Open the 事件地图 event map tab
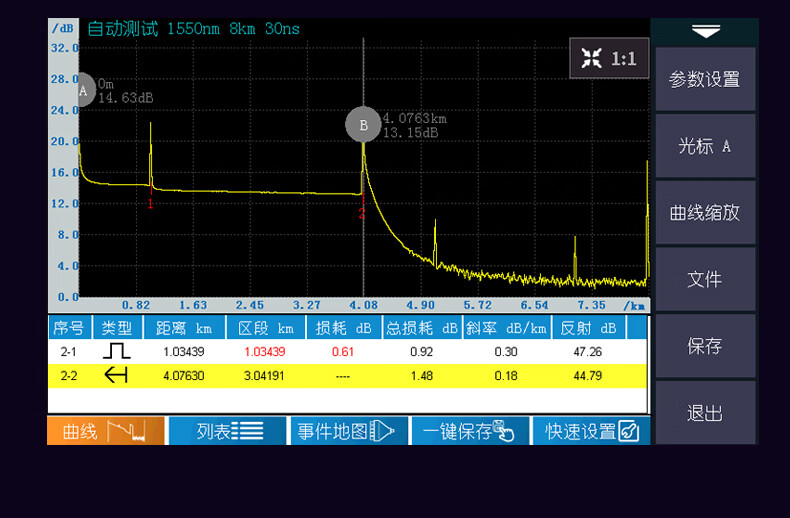 [x=349, y=431]
